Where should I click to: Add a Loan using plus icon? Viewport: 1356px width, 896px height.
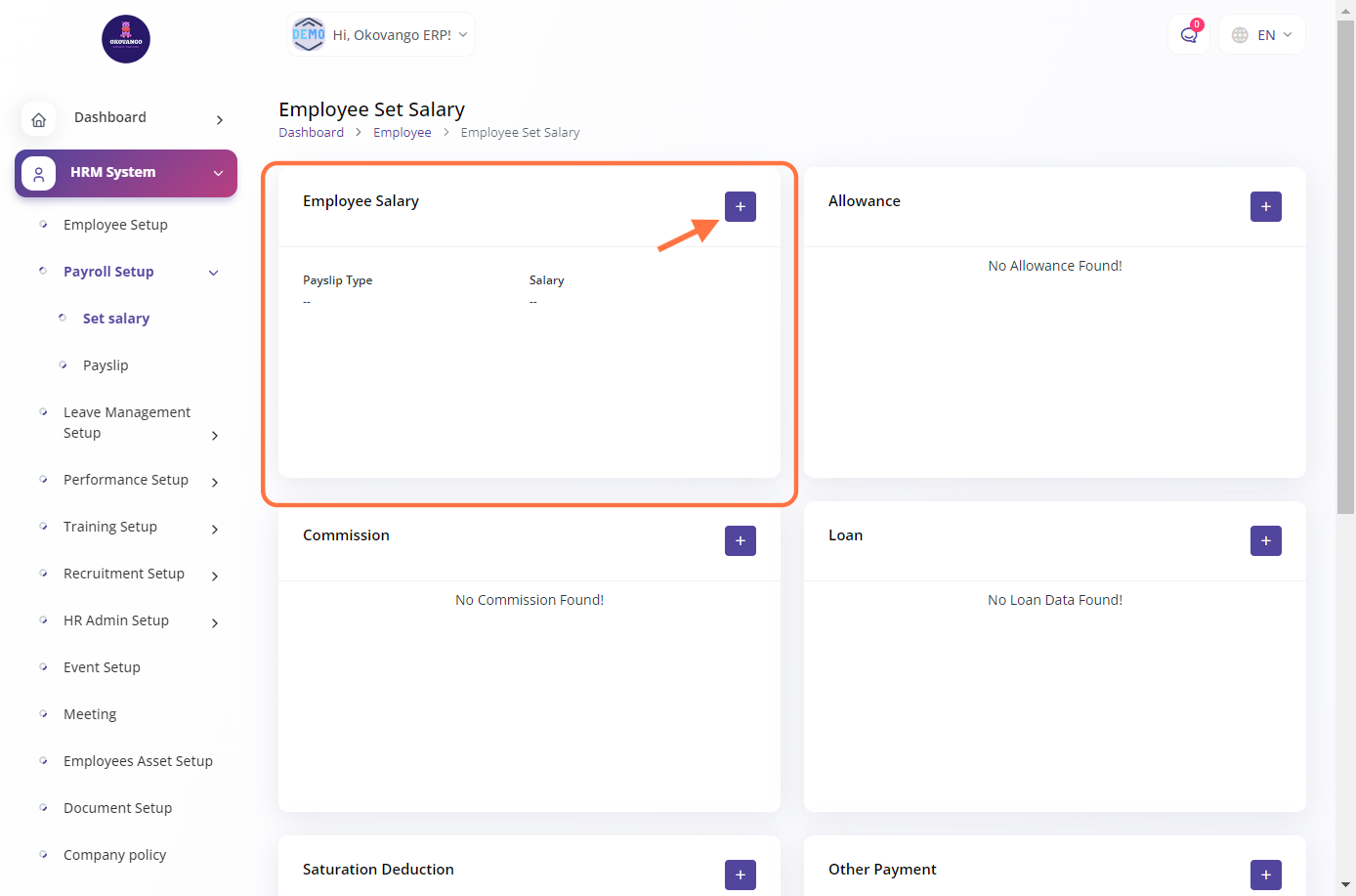click(1265, 540)
